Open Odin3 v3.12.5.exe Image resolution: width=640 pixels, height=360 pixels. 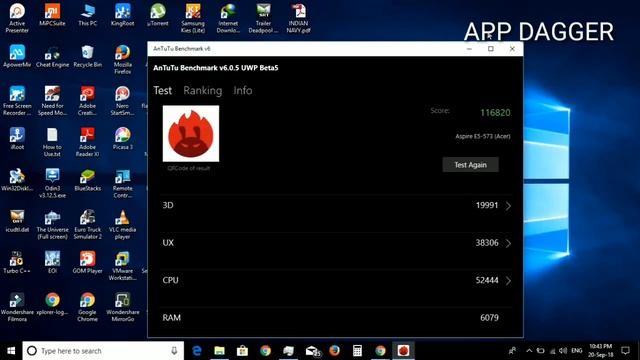[x=52, y=183]
